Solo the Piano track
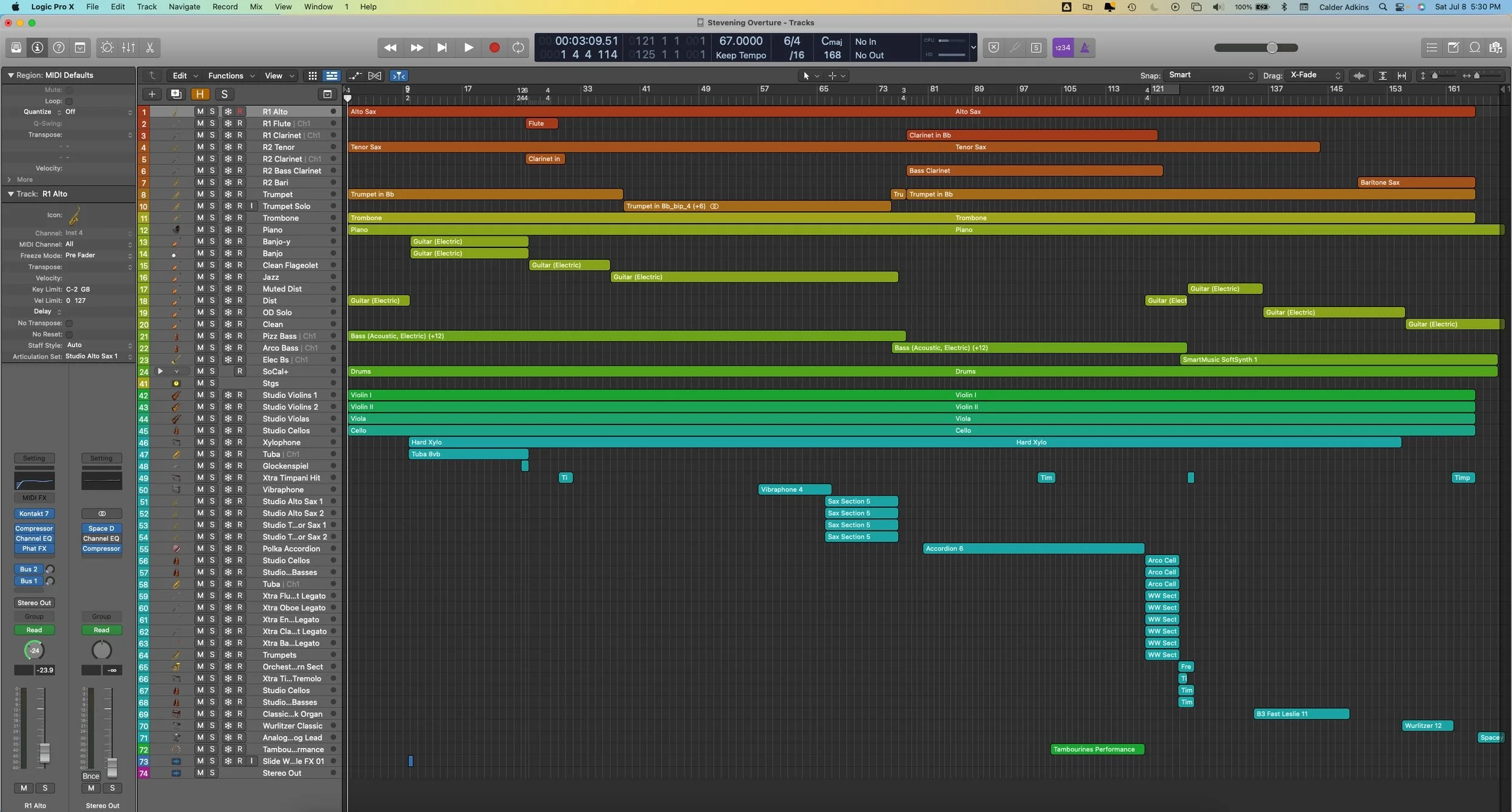 point(212,230)
